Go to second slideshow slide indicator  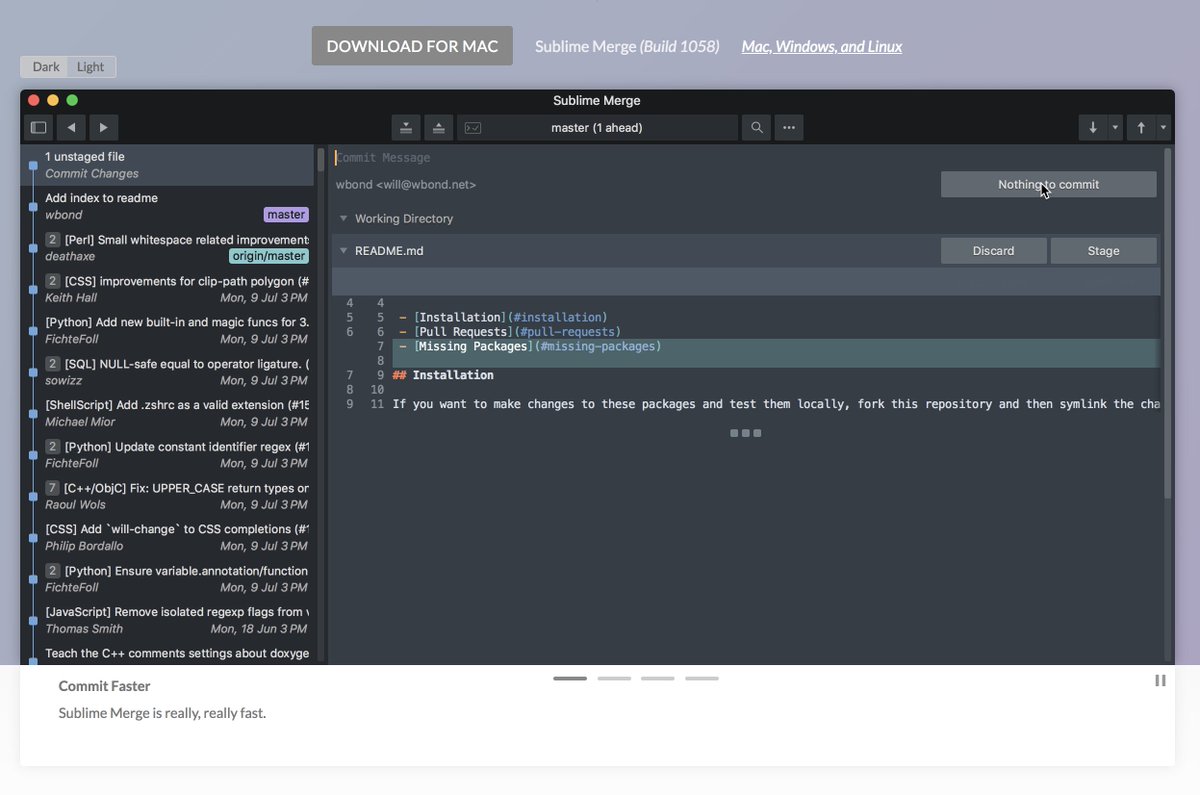(x=614, y=678)
